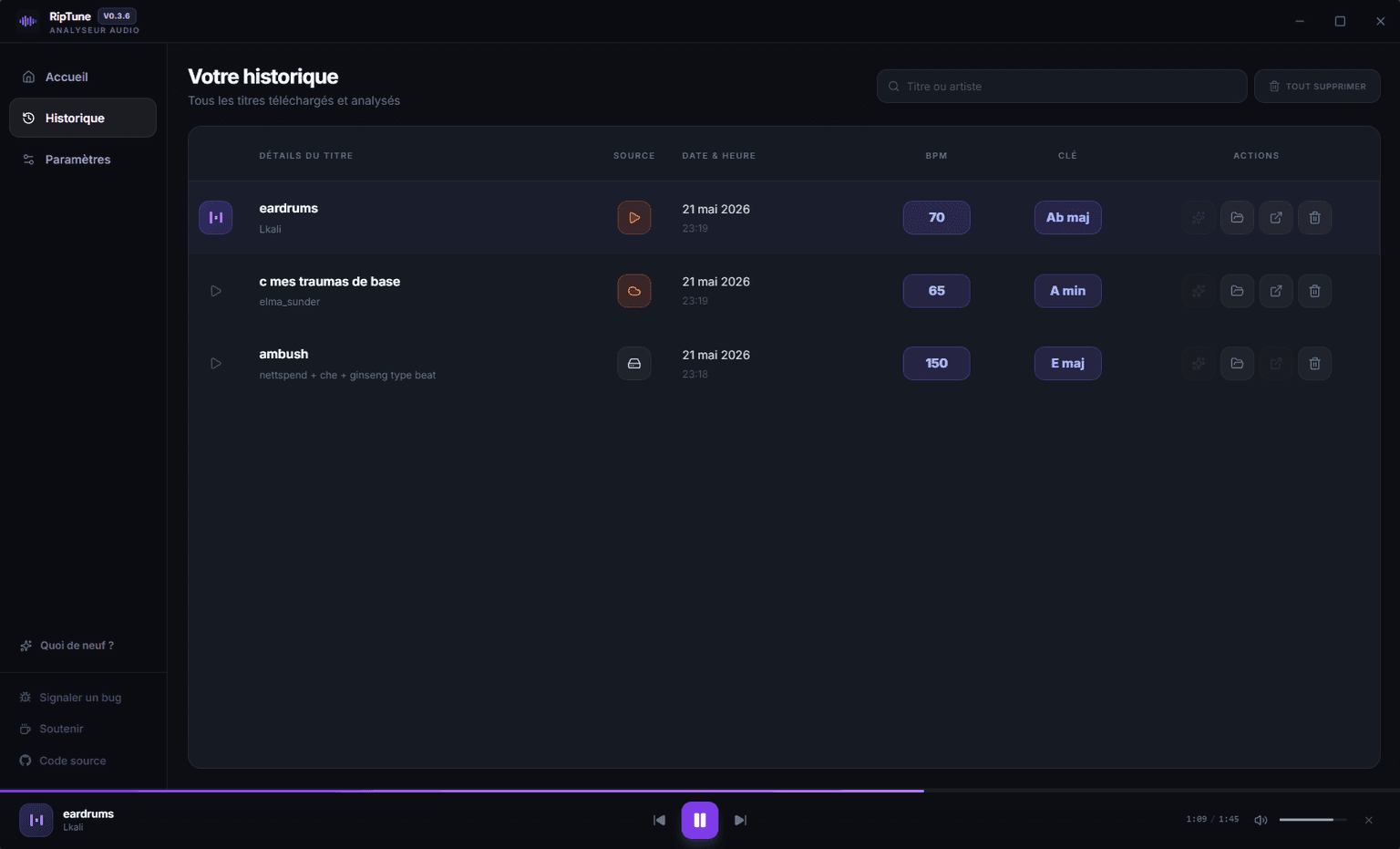
Task: Click sparkle action icon on c mes traumas row
Action: 1199,291
